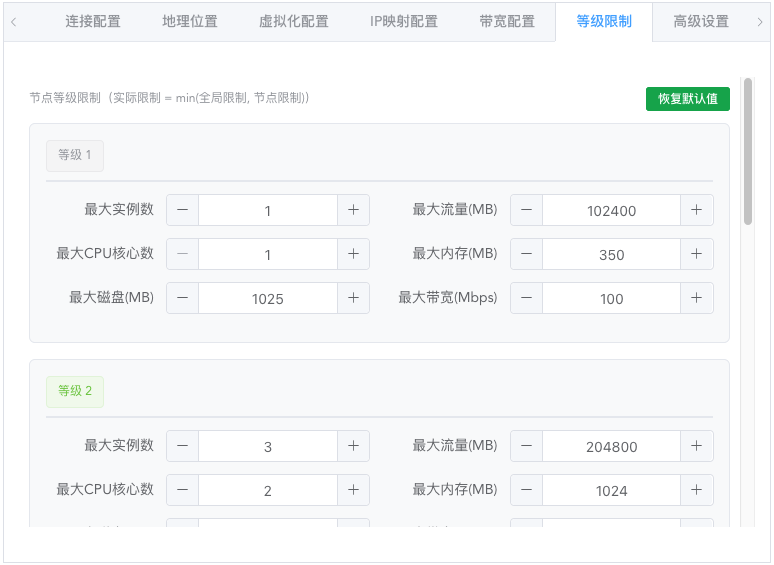Increase 等级 1 最大带宽(Mbps) value
This screenshot has height=565, width=774.
(697, 298)
